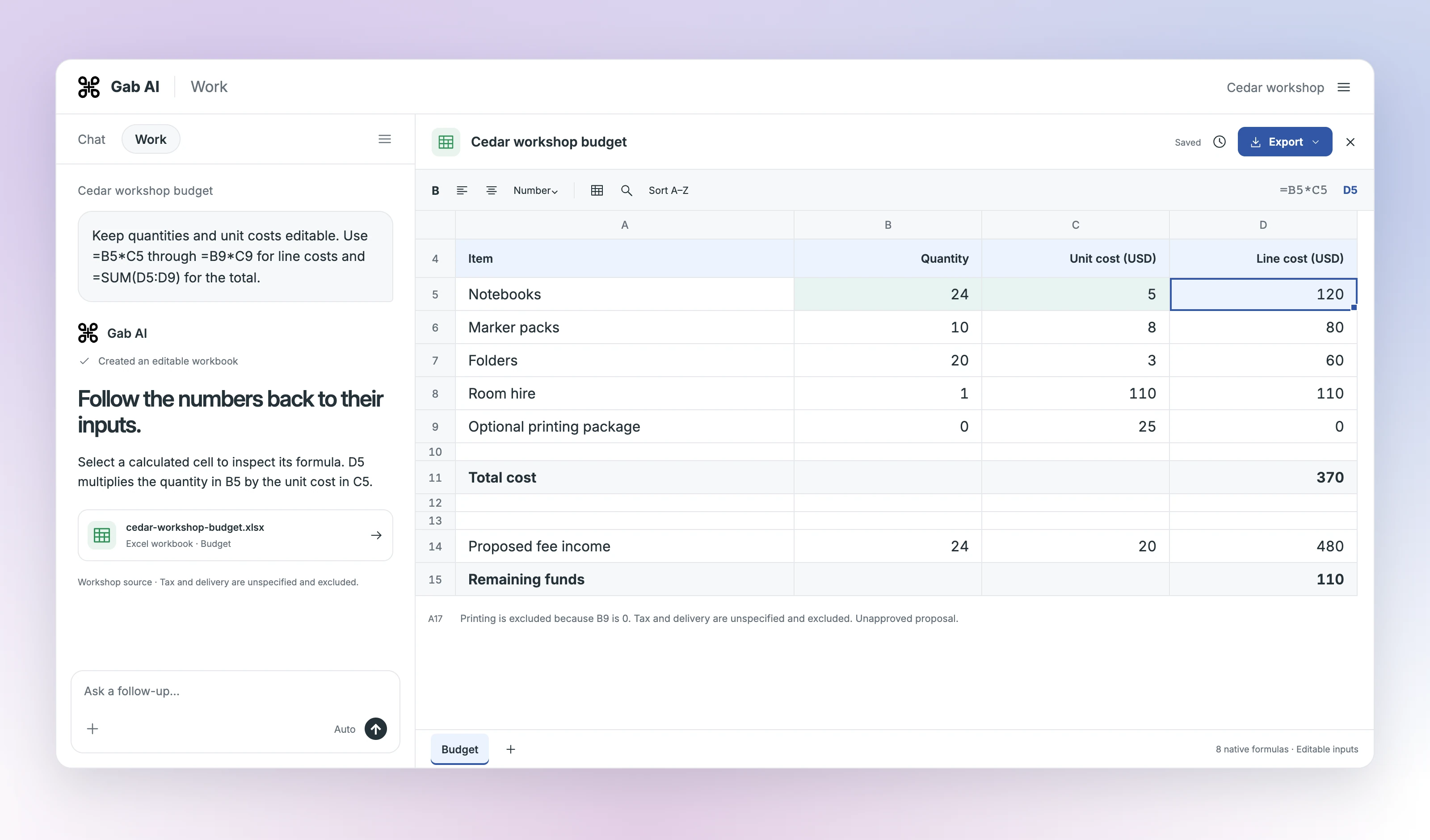
Task: Open the search magnifier in toolbar
Action: pyautogui.click(x=626, y=190)
